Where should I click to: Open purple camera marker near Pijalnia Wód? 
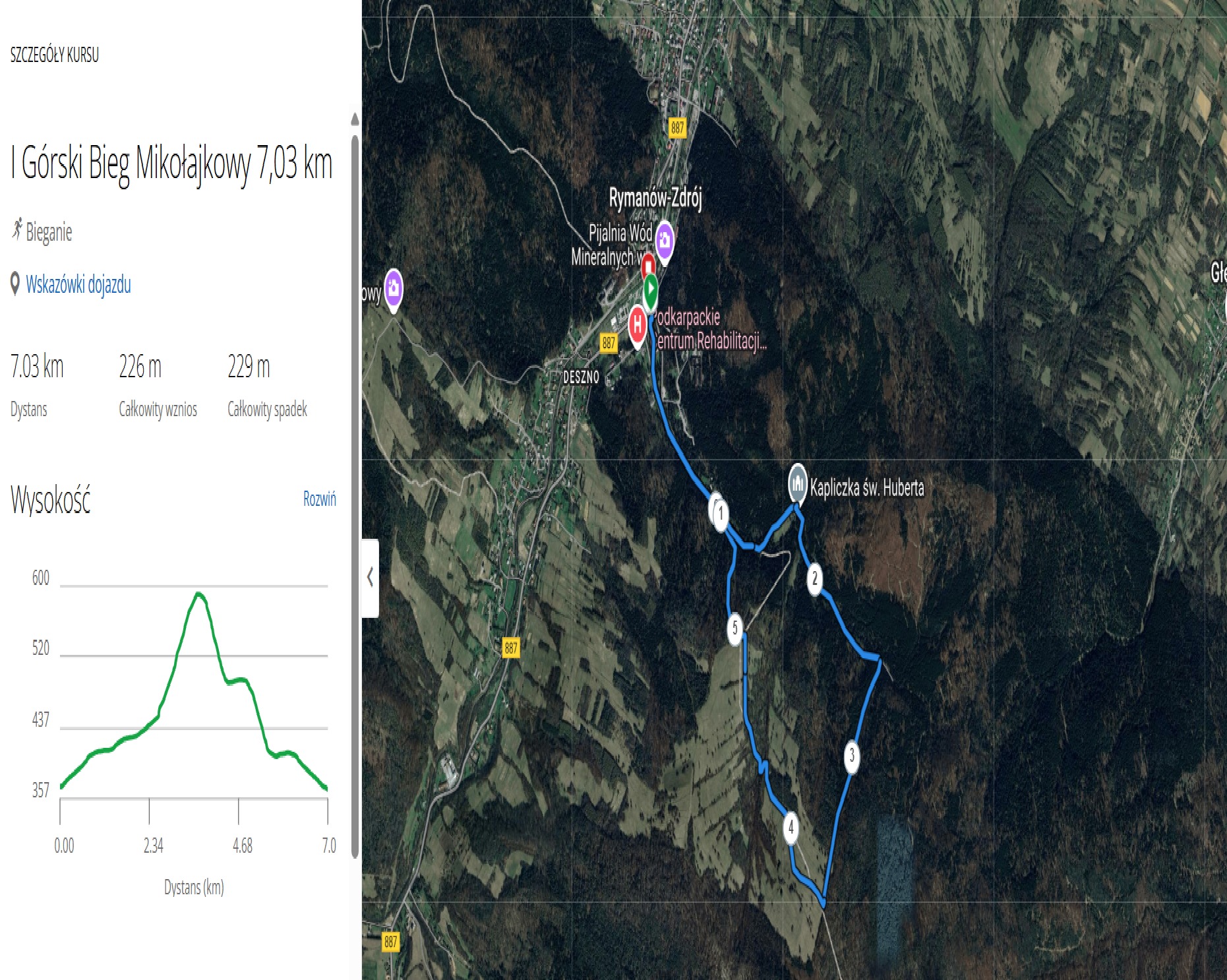(665, 239)
